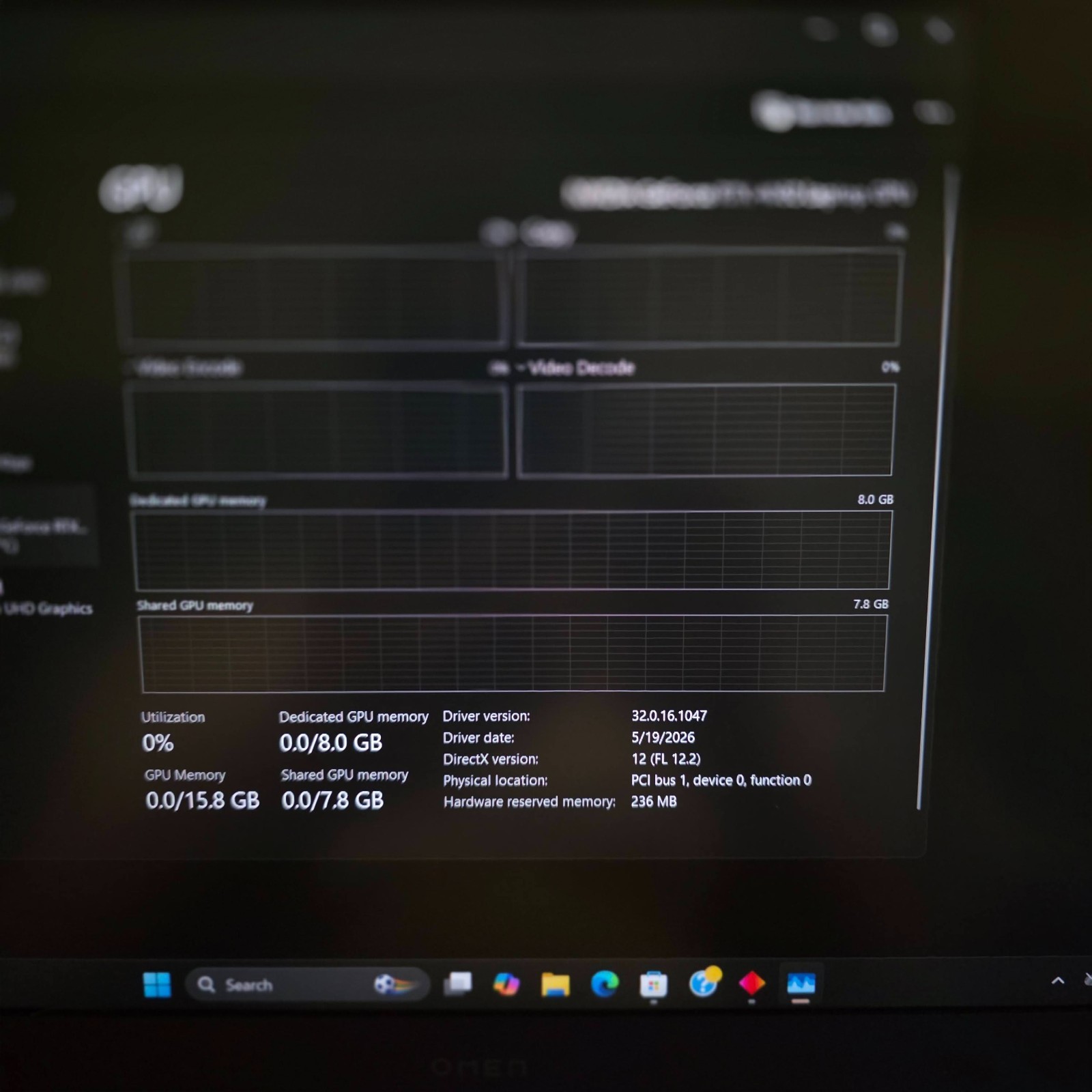Image resolution: width=1092 pixels, height=1092 pixels.
Task: Click the 0.0/15.8 GB GPU Memory value
Action: [x=203, y=800]
